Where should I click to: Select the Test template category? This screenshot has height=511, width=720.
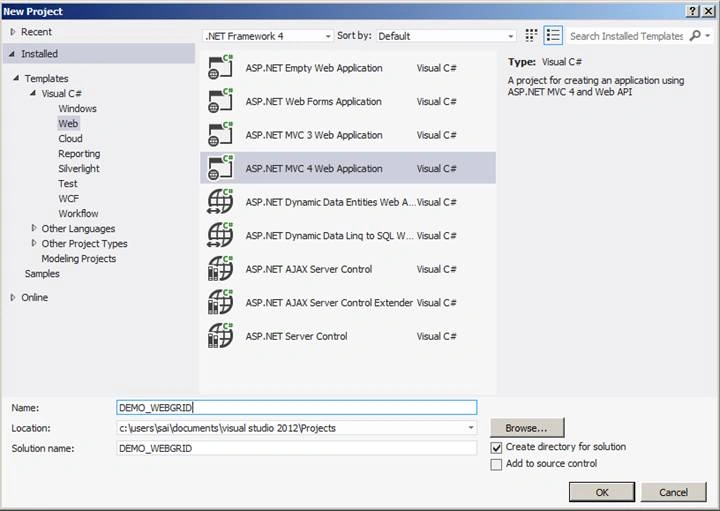click(x=68, y=184)
